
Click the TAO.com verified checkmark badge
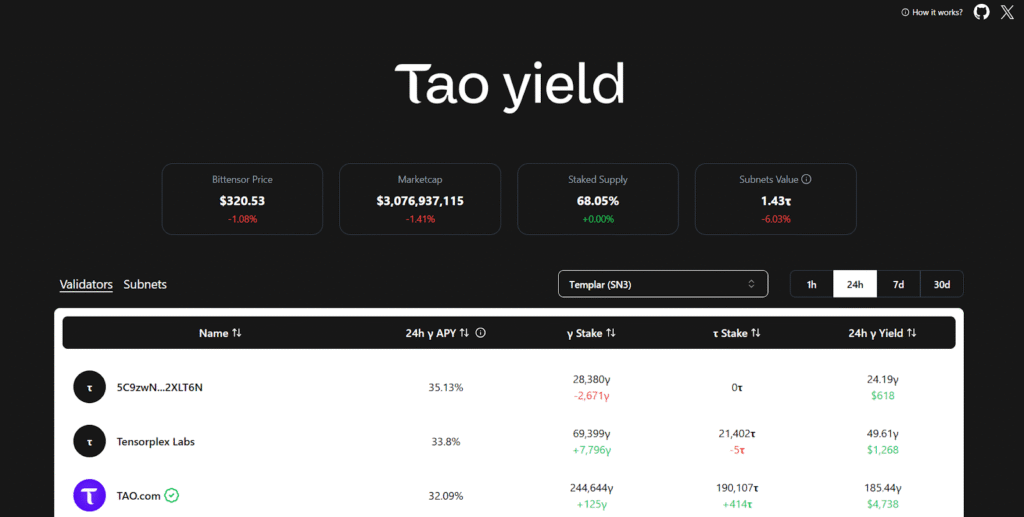click(x=172, y=495)
